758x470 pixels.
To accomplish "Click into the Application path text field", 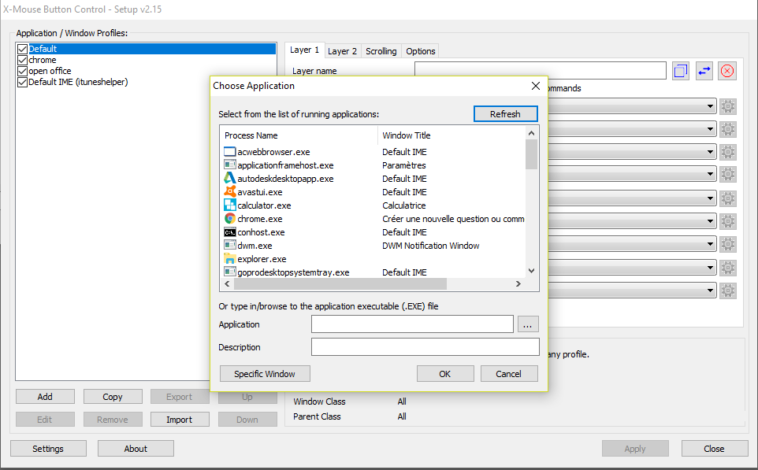I will (x=412, y=324).
